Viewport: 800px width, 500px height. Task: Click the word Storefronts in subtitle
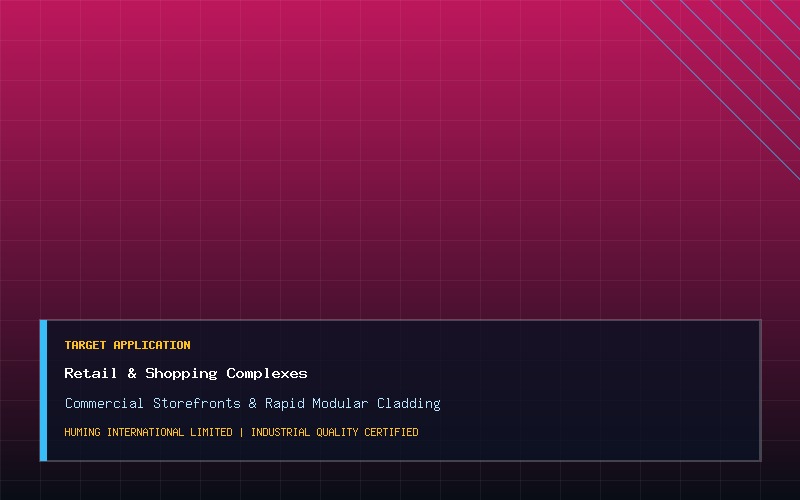[x=197, y=403]
